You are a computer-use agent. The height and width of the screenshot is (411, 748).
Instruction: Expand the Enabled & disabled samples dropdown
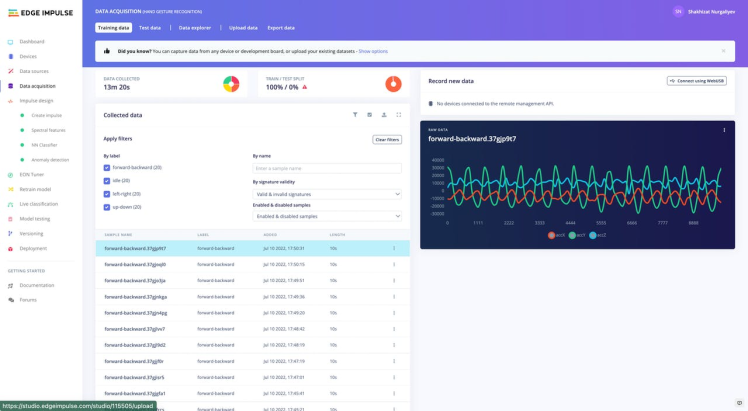click(327, 216)
